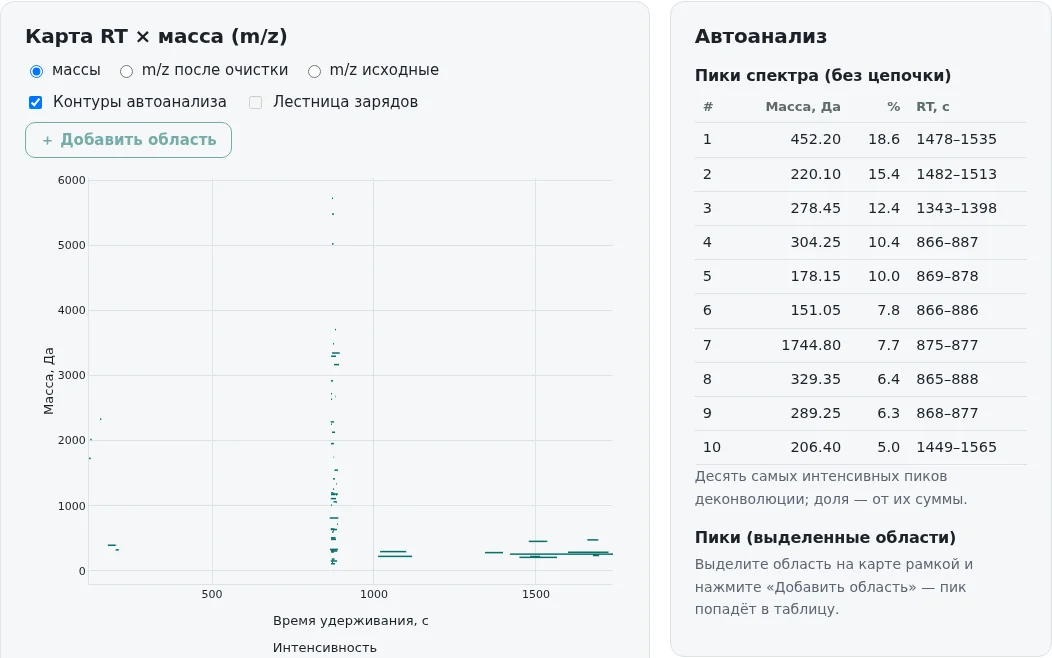
Task: Select the «массы» radio button
Action: click(36, 70)
